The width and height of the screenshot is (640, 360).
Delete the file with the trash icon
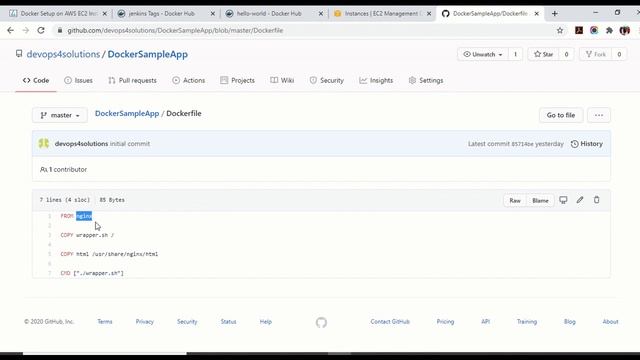coord(597,200)
